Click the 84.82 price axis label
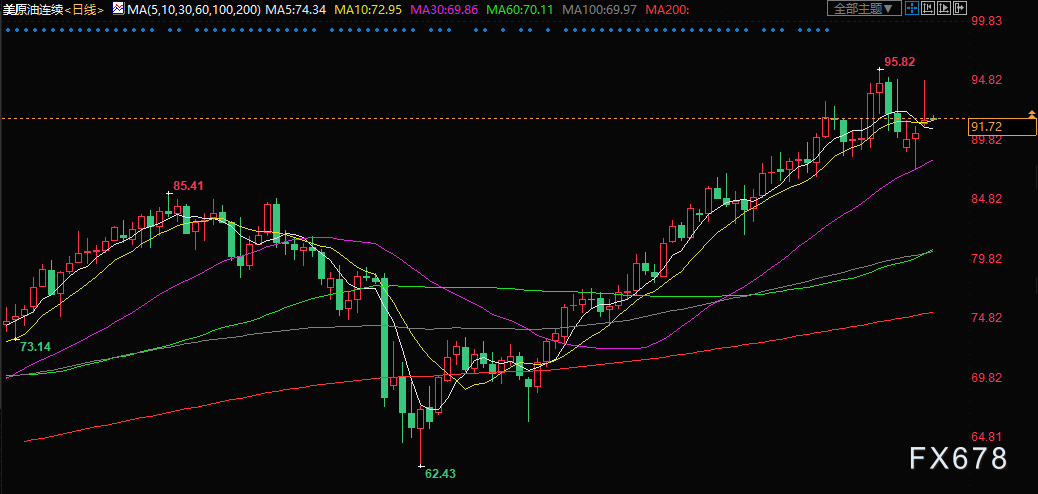Image resolution: width=1038 pixels, height=494 pixels. (986, 199)
